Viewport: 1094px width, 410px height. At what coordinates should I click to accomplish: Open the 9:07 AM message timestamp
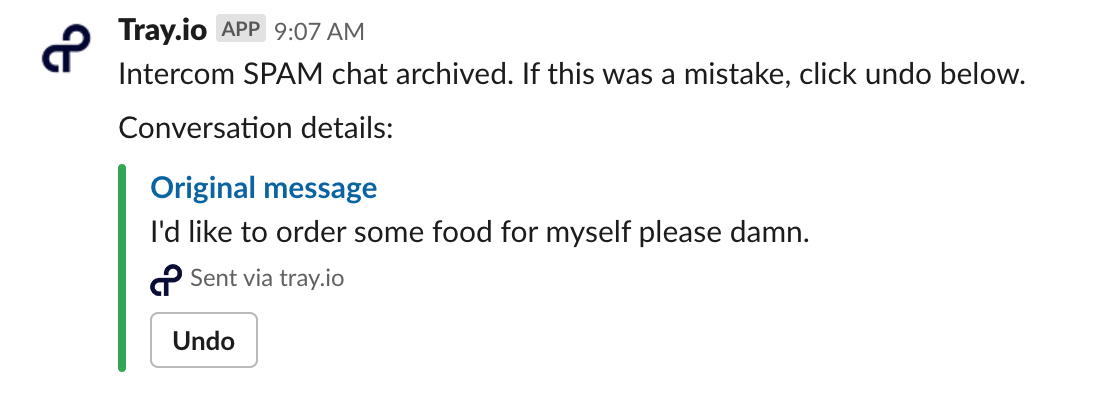click(319, 32)
